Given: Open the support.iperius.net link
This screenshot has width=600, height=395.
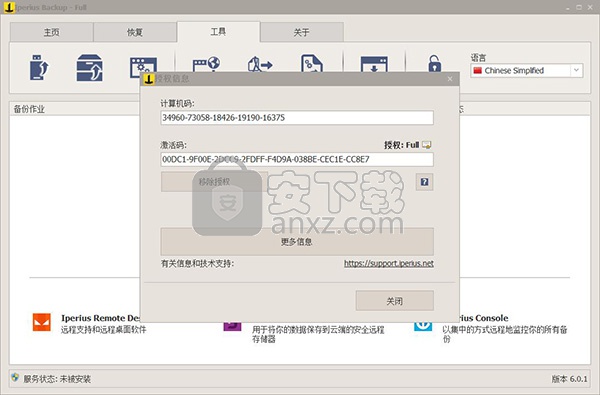Looking at the screenshot, I should tap(389, 263).
